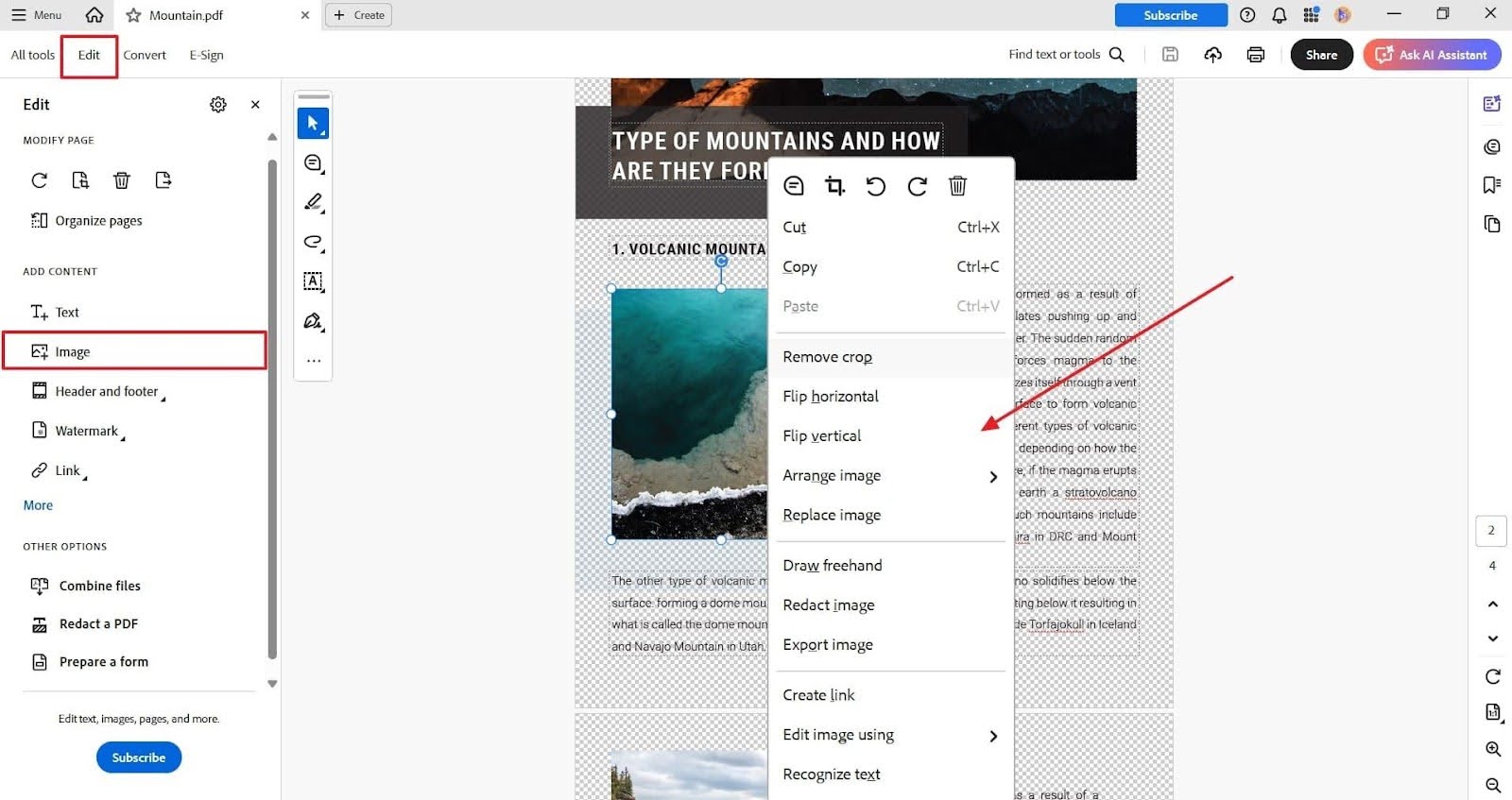Select the arrow selection tool
Image resolution: width=1512 pixels, height=800 pixels.
coord(313,123)
